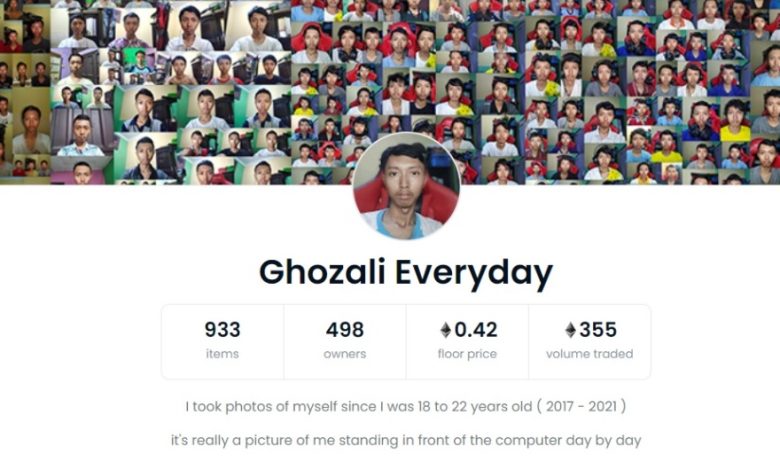780x470 pixels.
Task: Click the 355 volume traded value
Action: [x=598, y=330]
